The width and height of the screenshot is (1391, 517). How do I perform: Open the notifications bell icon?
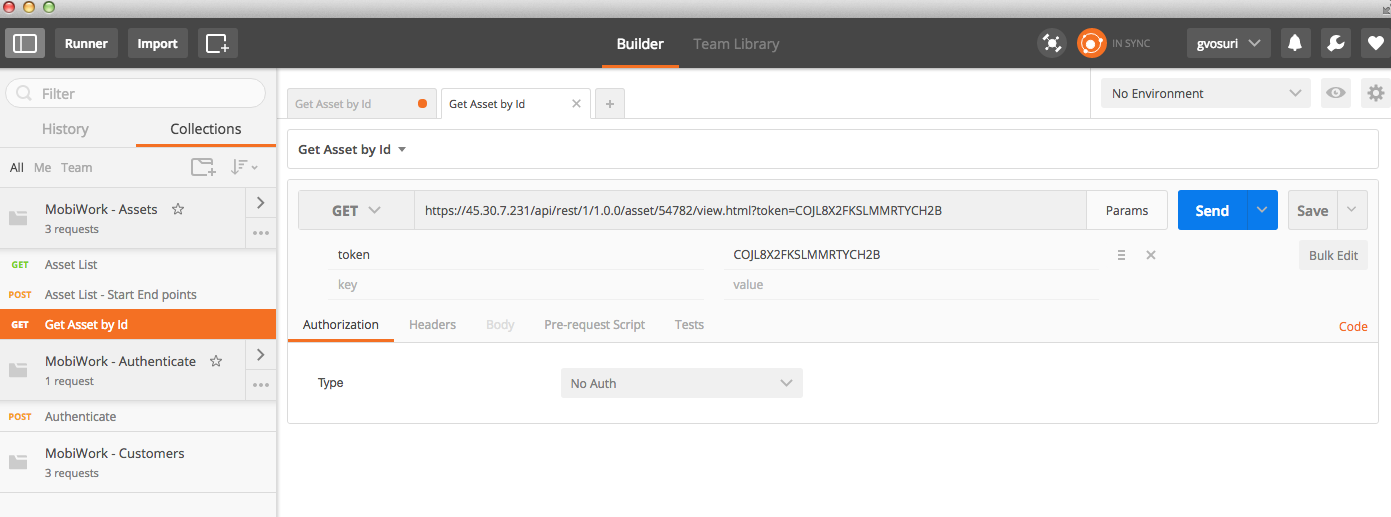pos(1295,43)
